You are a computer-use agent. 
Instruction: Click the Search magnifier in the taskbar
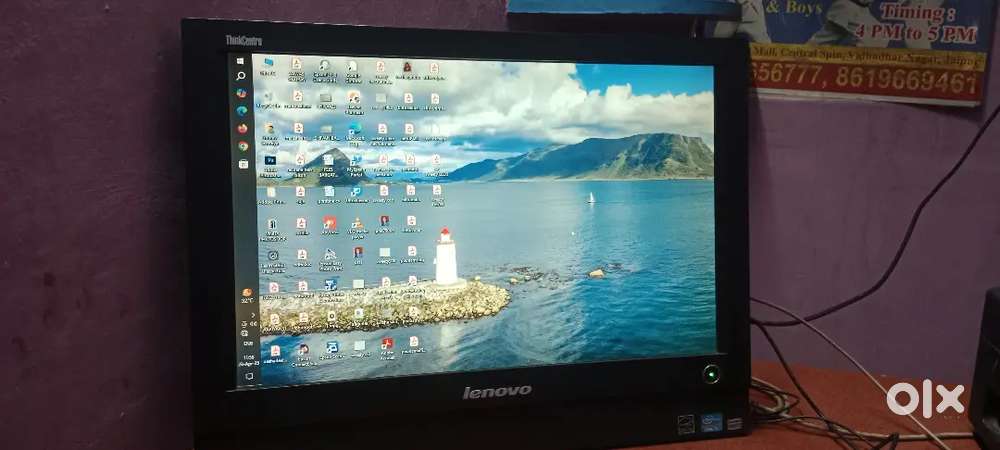241,76
